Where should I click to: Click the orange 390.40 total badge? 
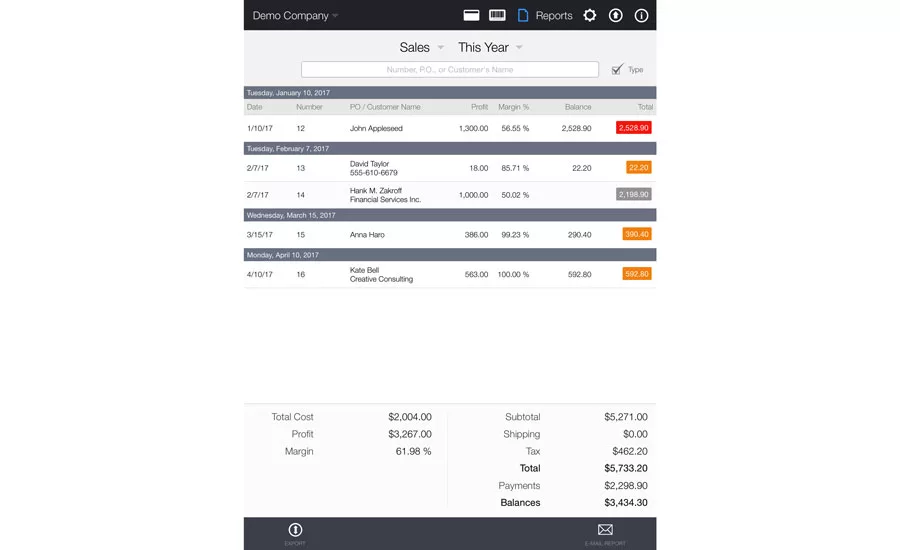point(637,234)
